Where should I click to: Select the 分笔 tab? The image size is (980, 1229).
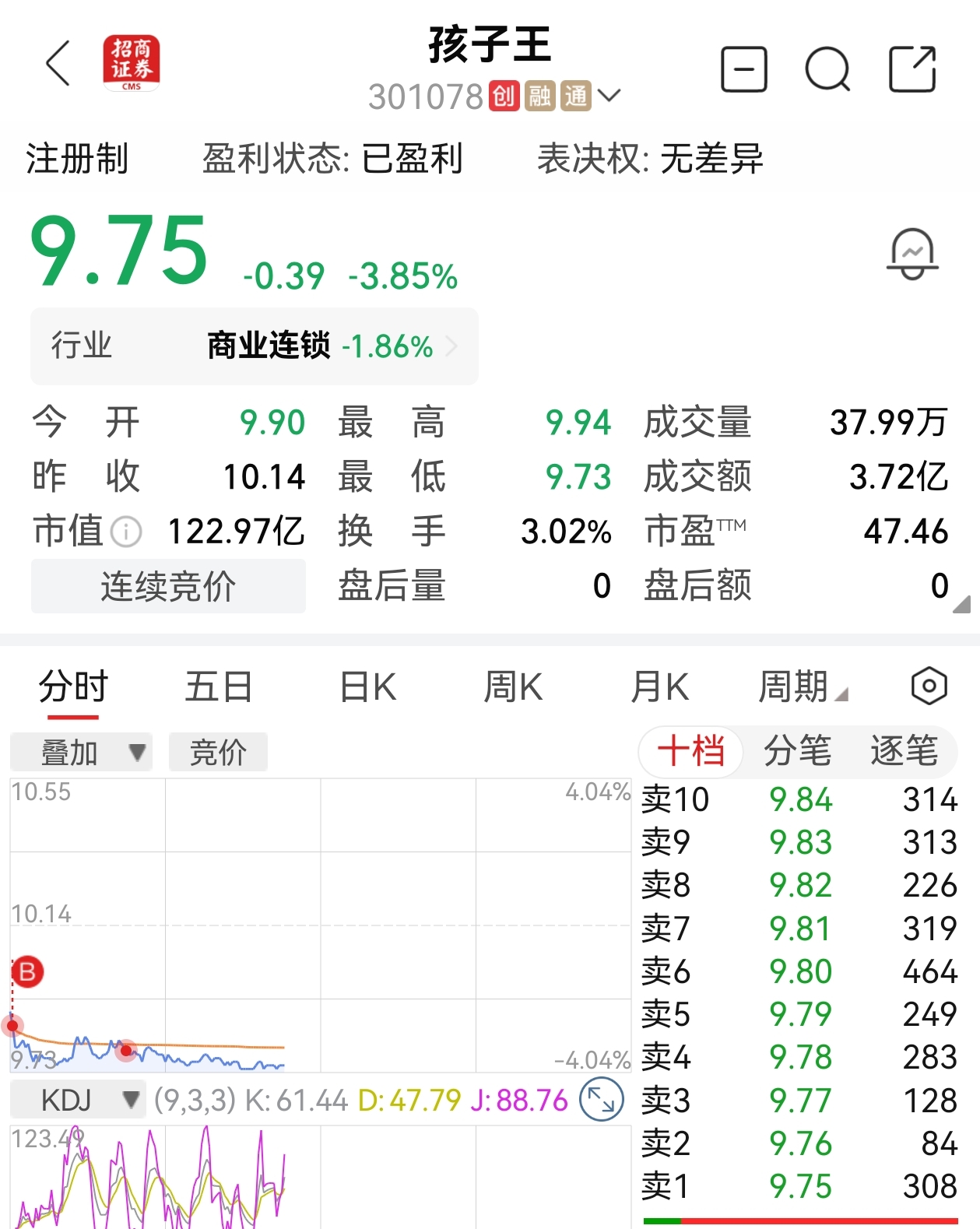coord(797,751)
